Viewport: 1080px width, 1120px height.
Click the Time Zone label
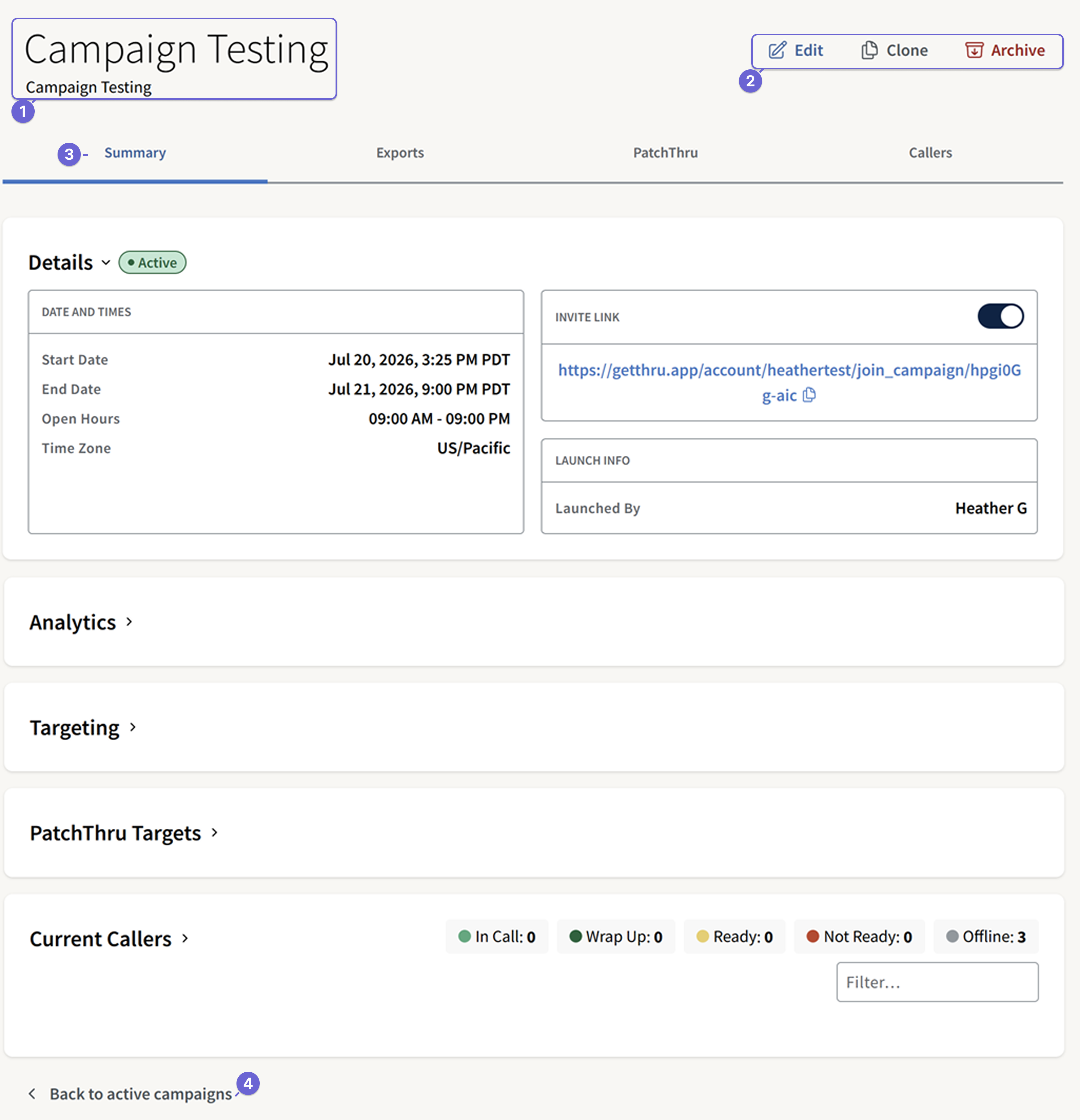click(x=76, y=448)
